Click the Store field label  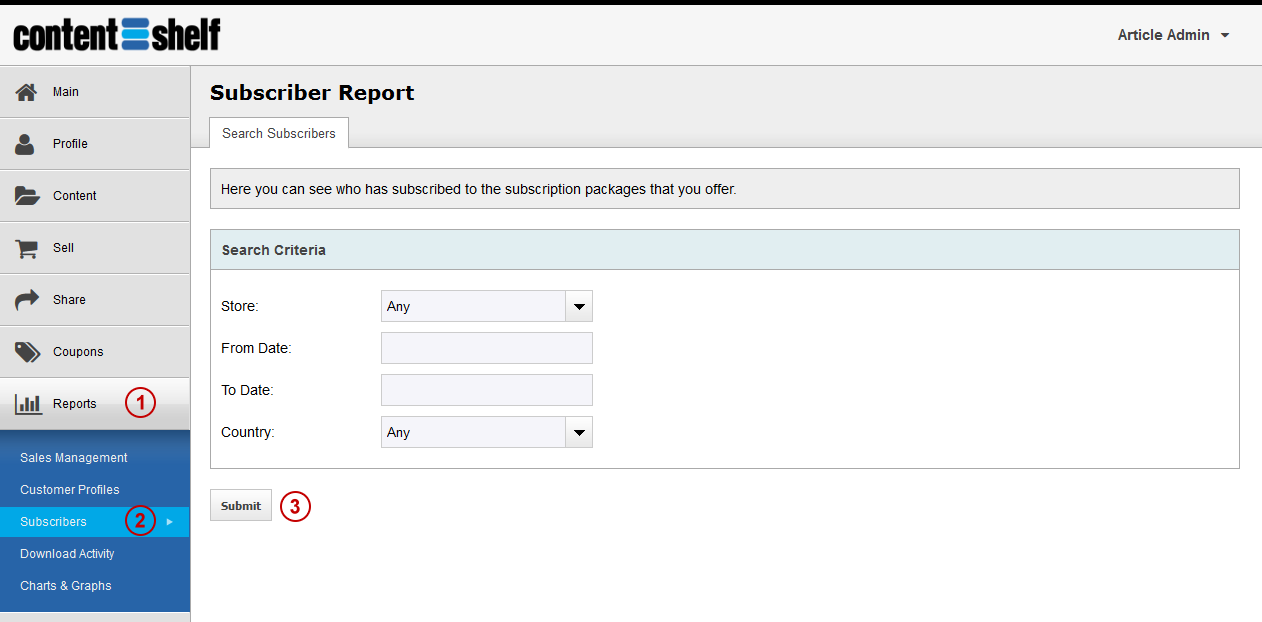click(x=240, y=307)
